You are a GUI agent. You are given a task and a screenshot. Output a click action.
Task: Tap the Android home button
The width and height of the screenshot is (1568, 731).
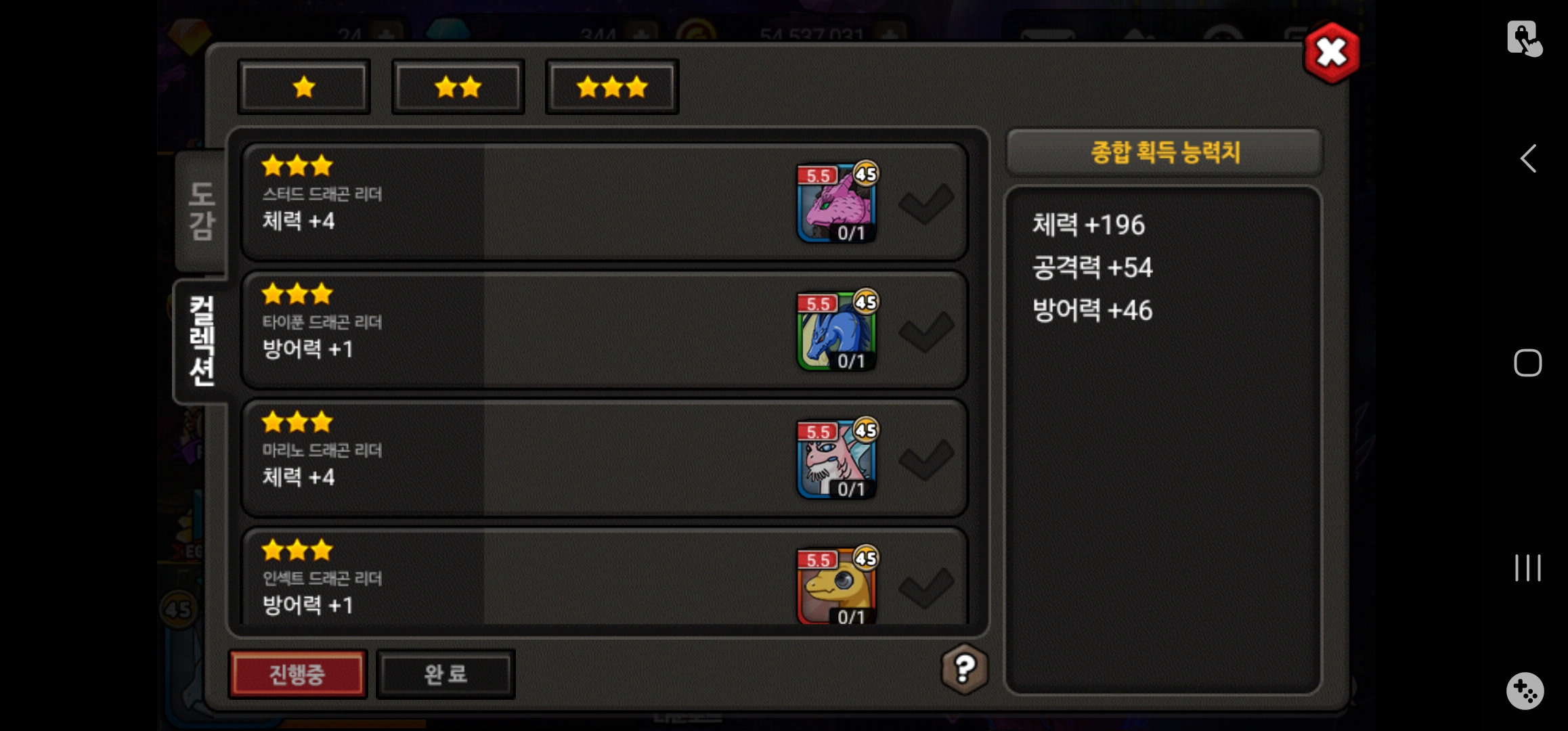pyautogui.click(x=1527, y=363)
